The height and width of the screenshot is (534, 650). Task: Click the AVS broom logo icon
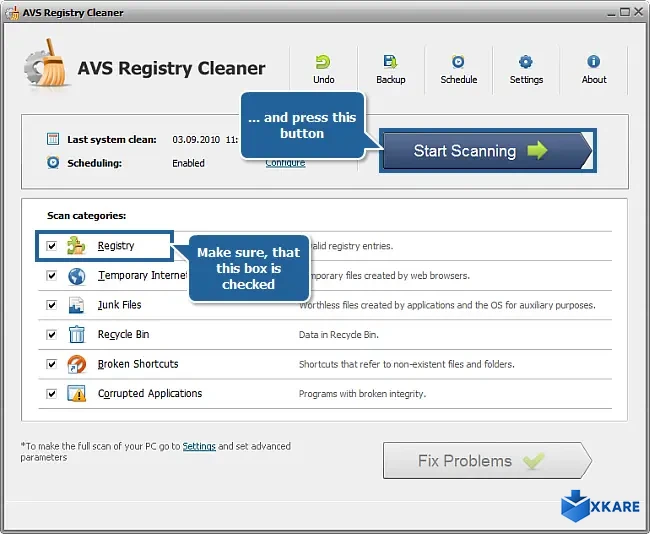click(46, 63)
